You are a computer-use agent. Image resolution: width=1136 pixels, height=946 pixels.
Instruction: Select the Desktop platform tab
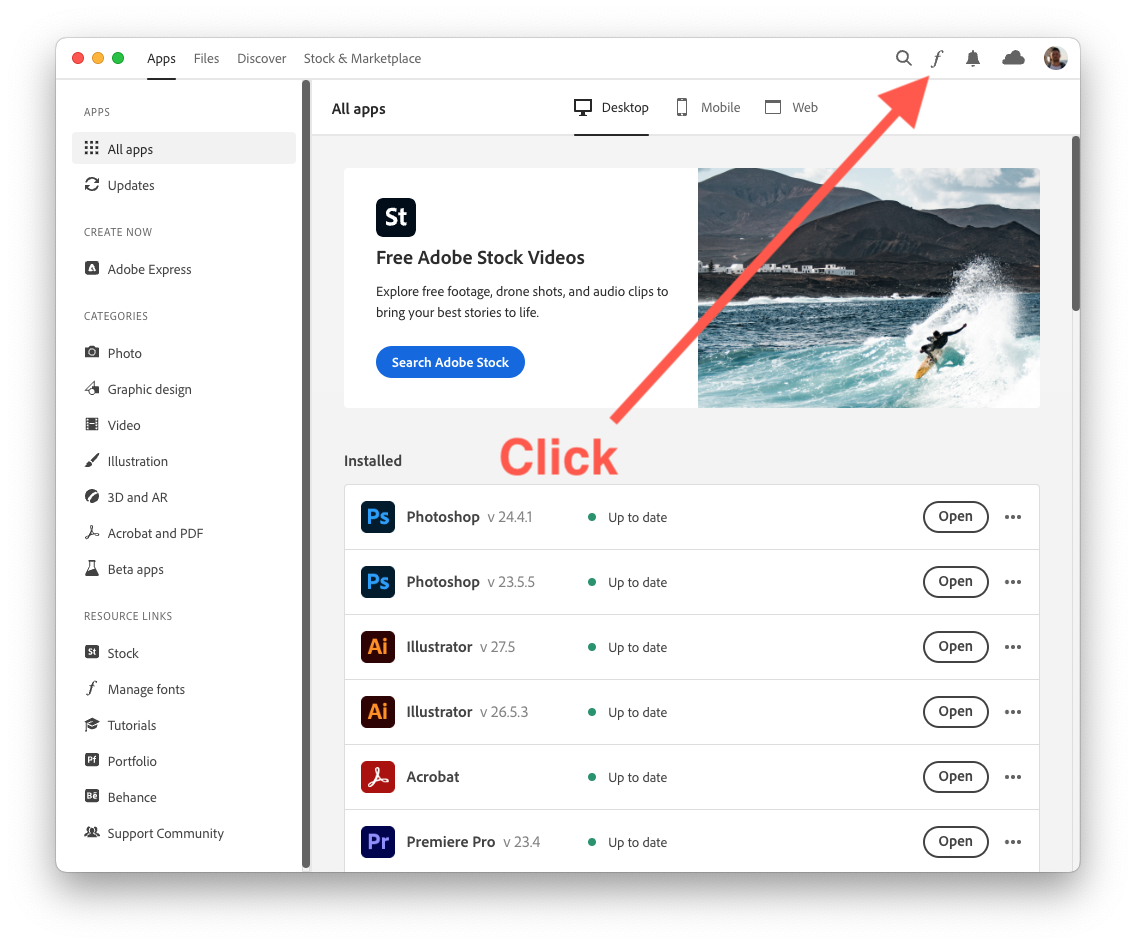point(611,107)
